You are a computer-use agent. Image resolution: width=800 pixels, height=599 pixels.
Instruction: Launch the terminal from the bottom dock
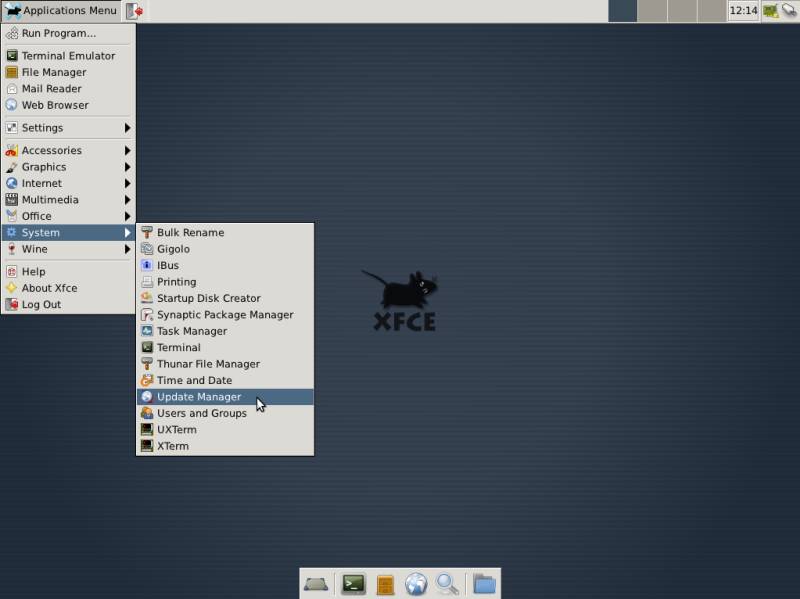click(354, 584)
